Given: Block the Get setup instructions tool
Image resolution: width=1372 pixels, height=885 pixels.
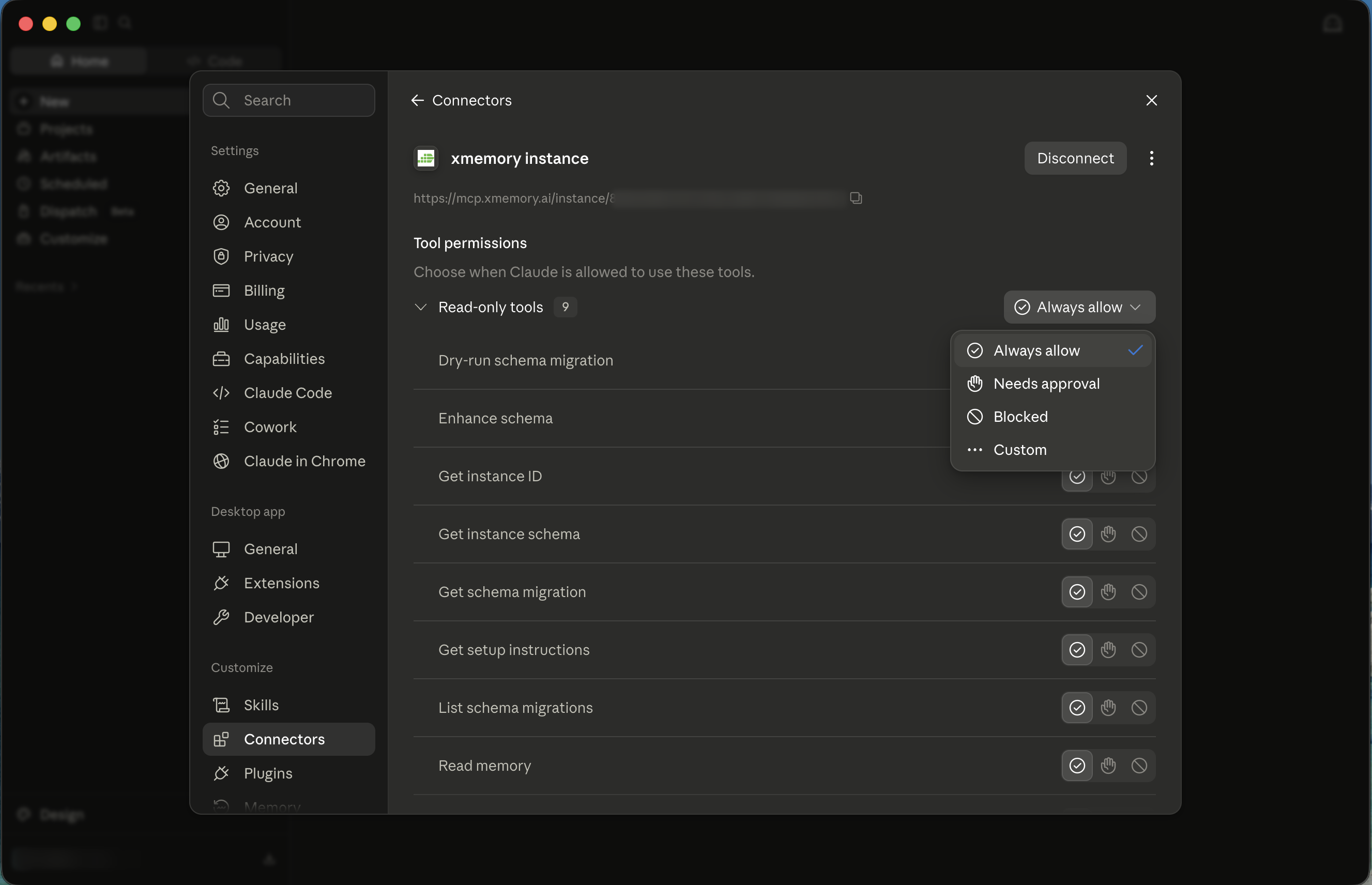Looking at the screenshot, I should coord(1139,650).
